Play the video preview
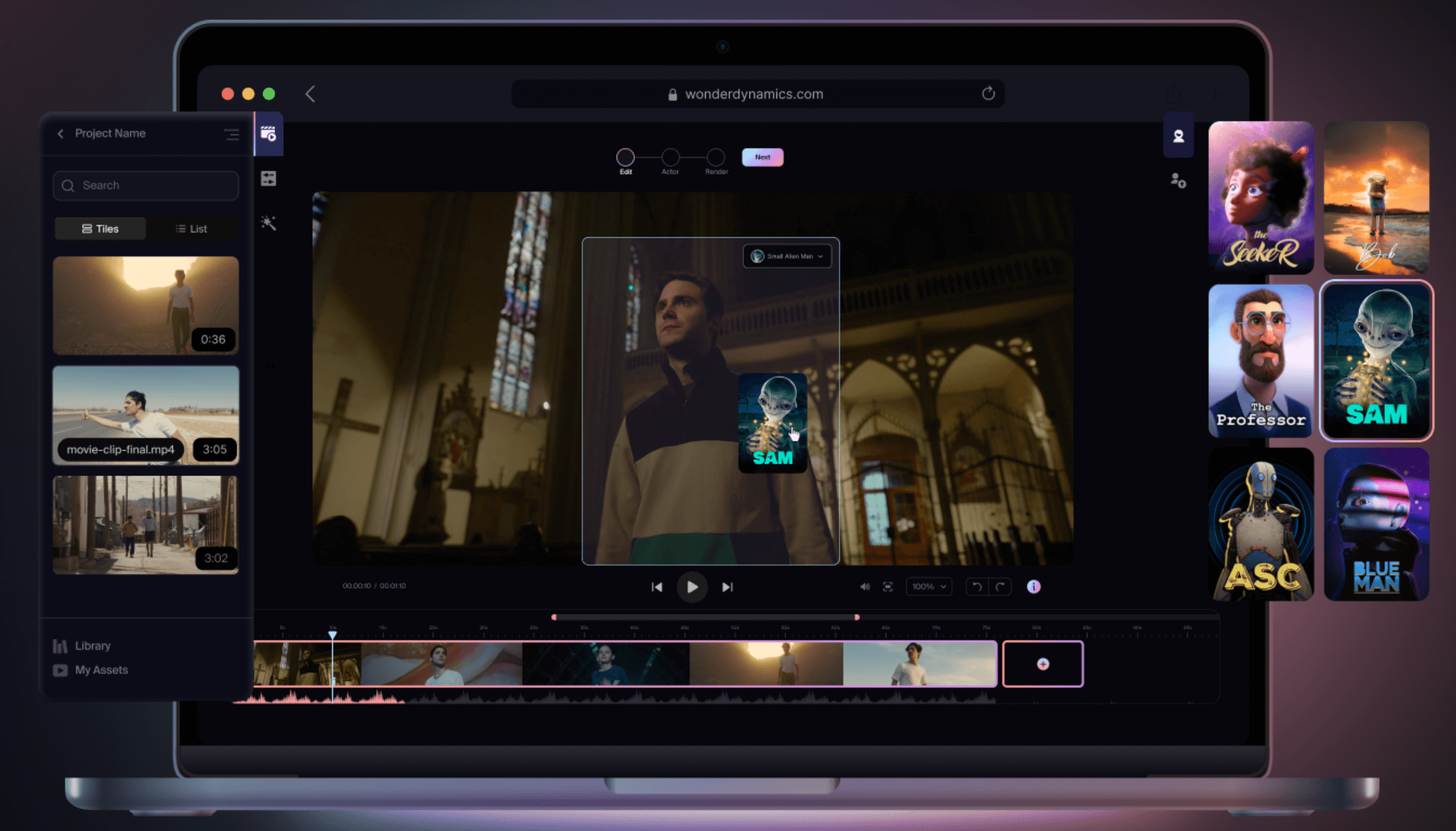This screenshot has width=1456, height=831. point(692,587)
